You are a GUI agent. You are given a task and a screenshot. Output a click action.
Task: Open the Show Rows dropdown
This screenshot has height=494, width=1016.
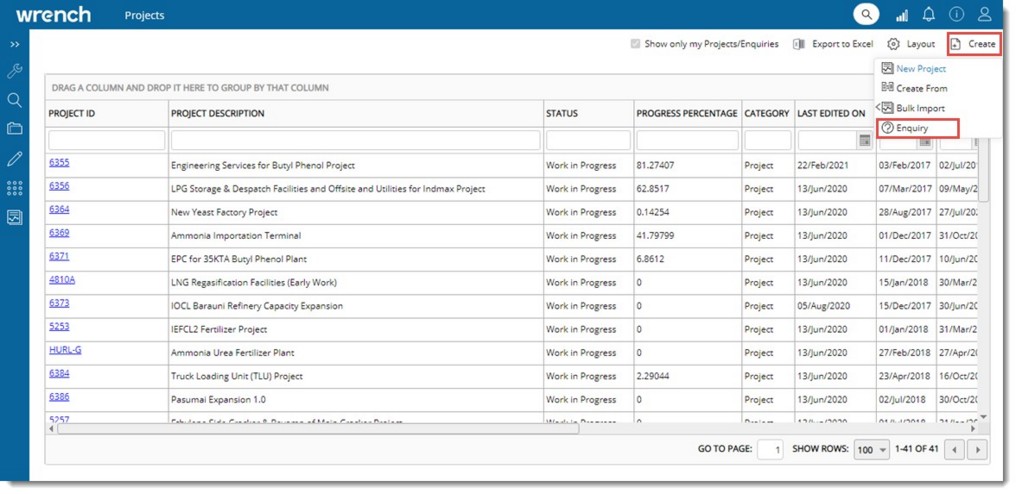coord(870,450)
